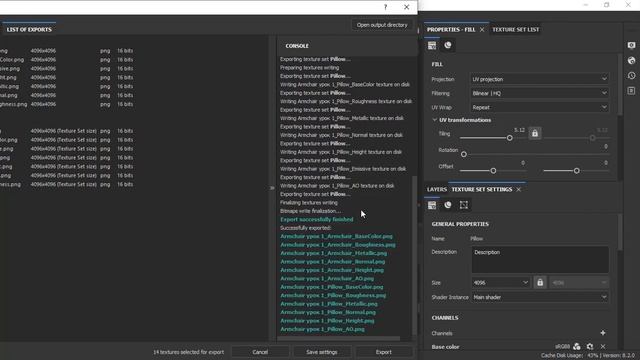Collapse the console with splitter arrow

pos(272,188)
